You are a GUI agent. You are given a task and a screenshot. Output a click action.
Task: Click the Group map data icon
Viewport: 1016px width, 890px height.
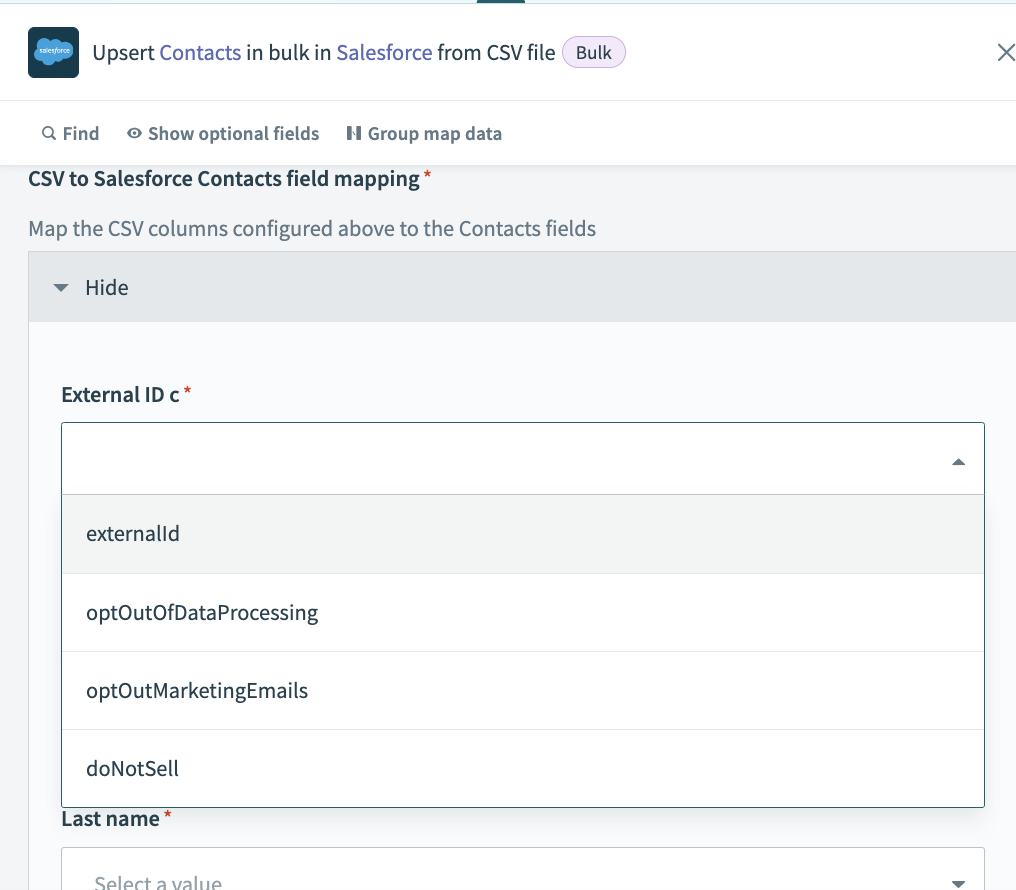(x=354, y=133)
